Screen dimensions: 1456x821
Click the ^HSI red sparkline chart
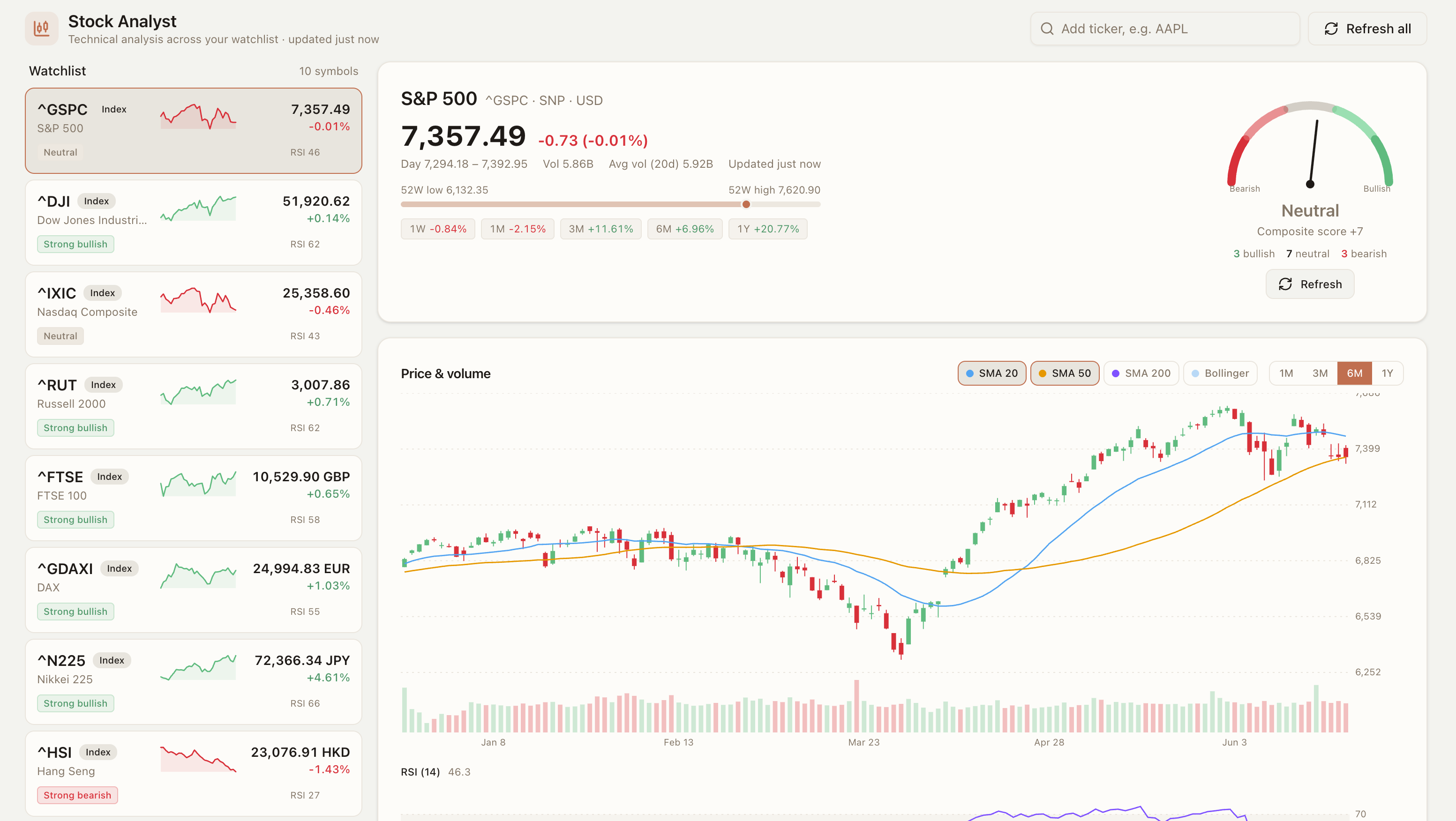(x=198, y=760)
